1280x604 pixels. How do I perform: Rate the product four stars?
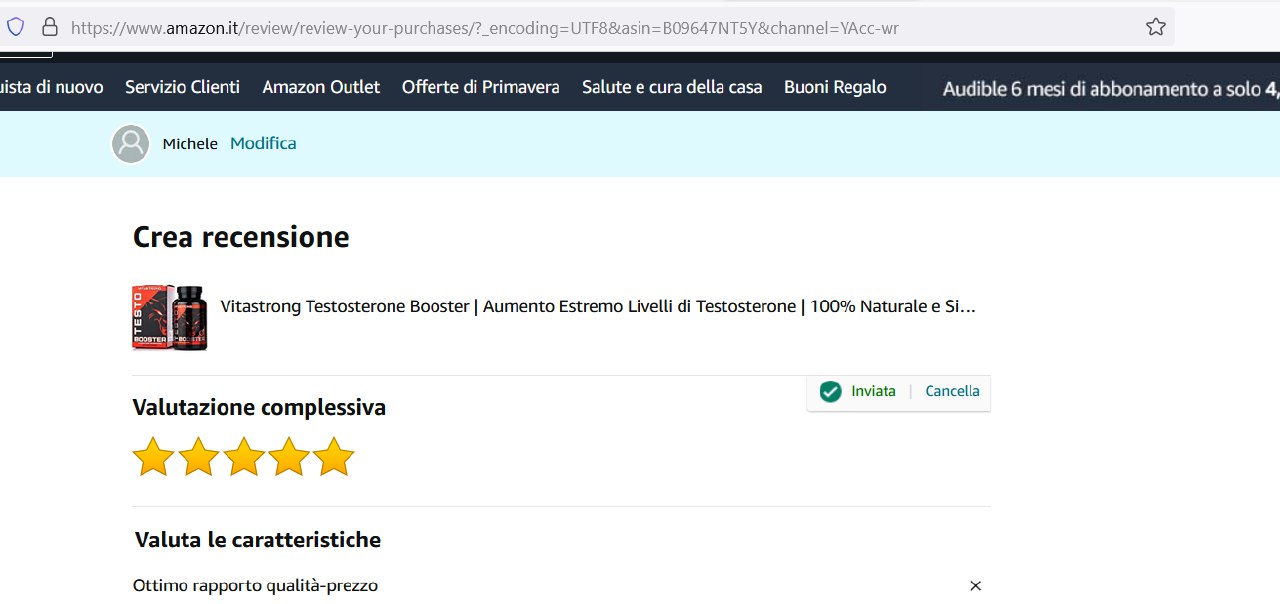[x=288, y=457]
